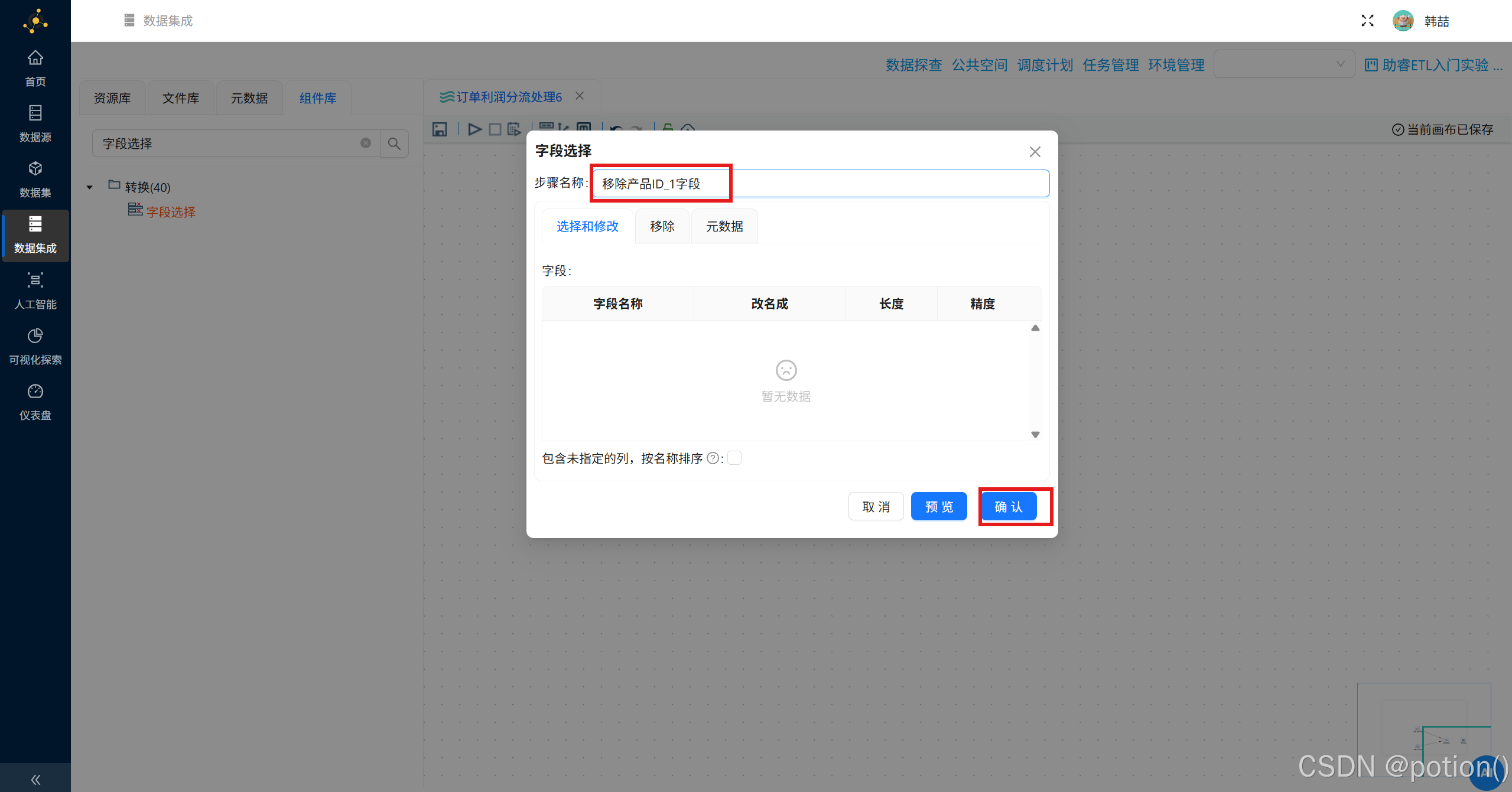Open the environment dropdown near 环境管理
The width and height of the screenshot is (1512, 792).
[x=1283, y=64]
